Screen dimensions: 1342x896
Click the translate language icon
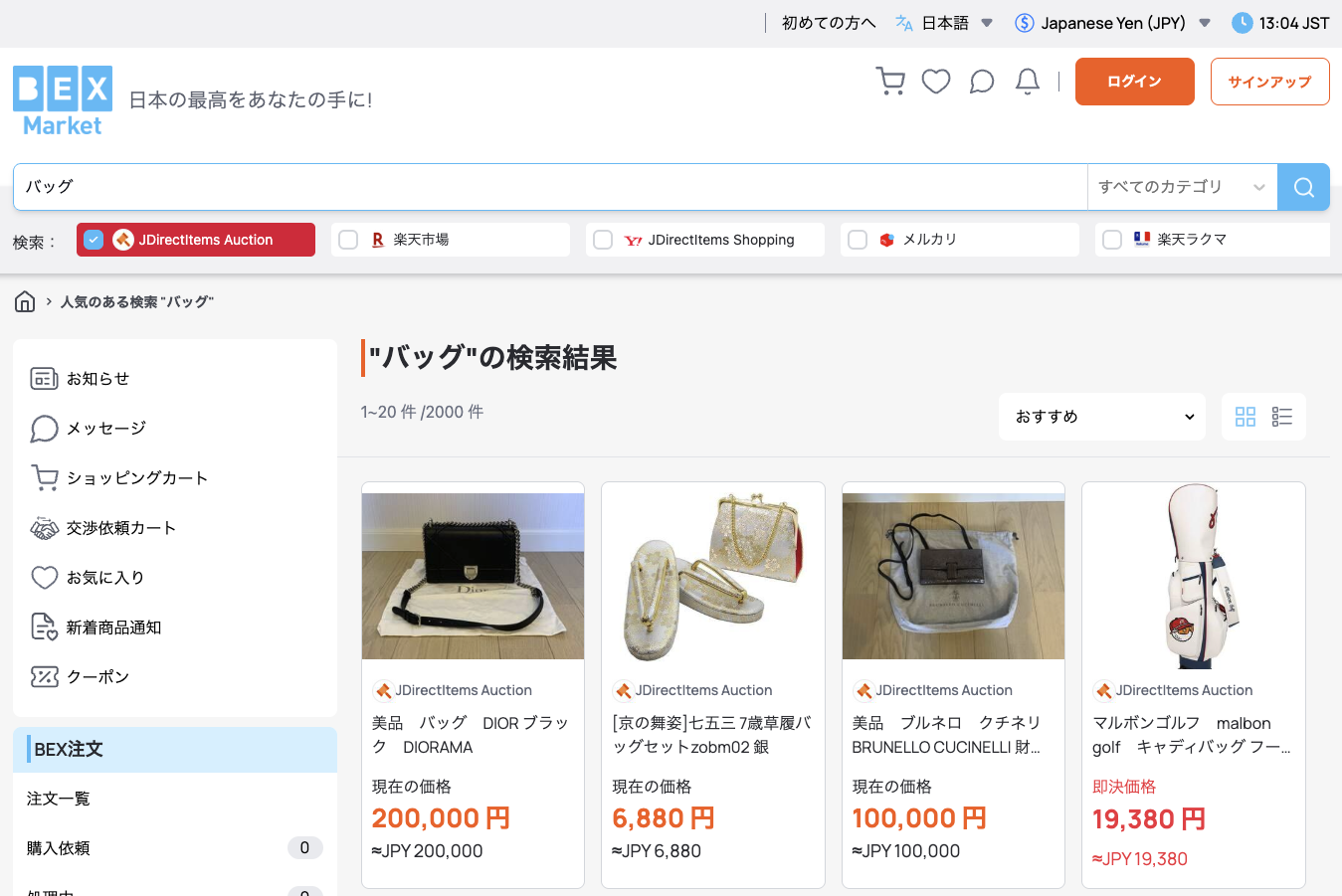pyautogui.click(x=903, y=23)
